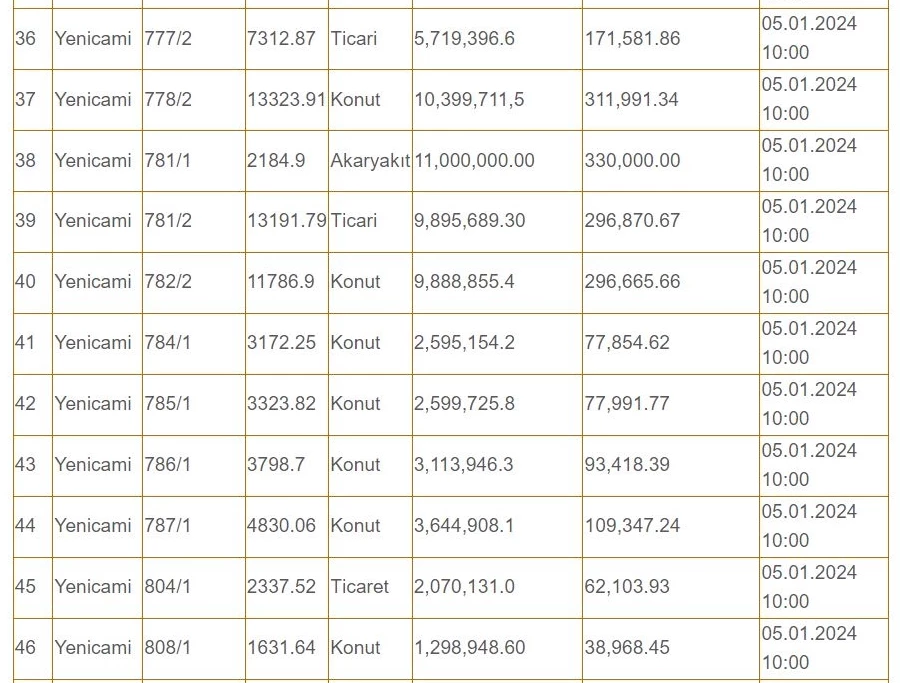Click row number 36 cell
900x683 pixels.
(x=33, y=39)
